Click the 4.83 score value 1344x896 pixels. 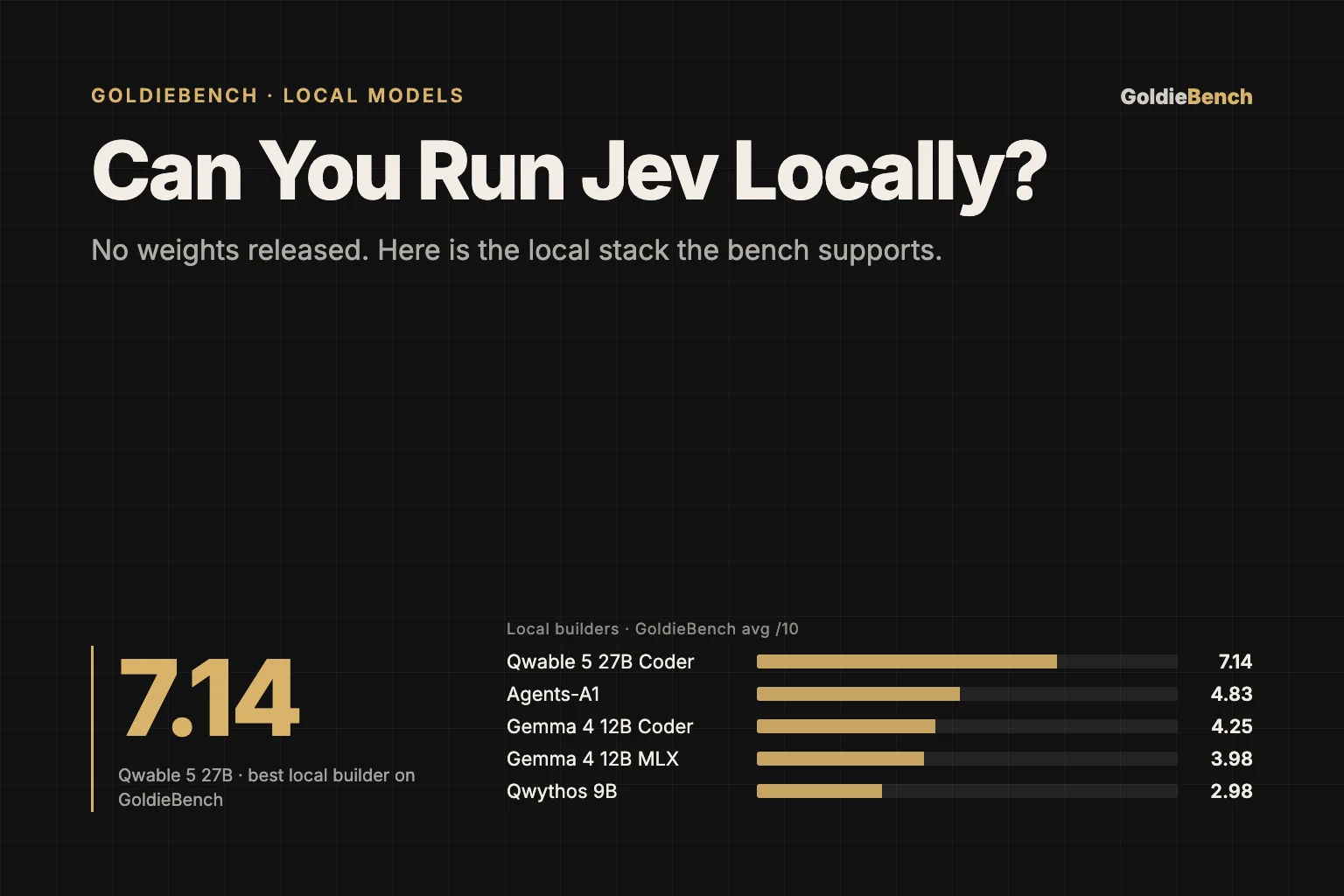1231,694
